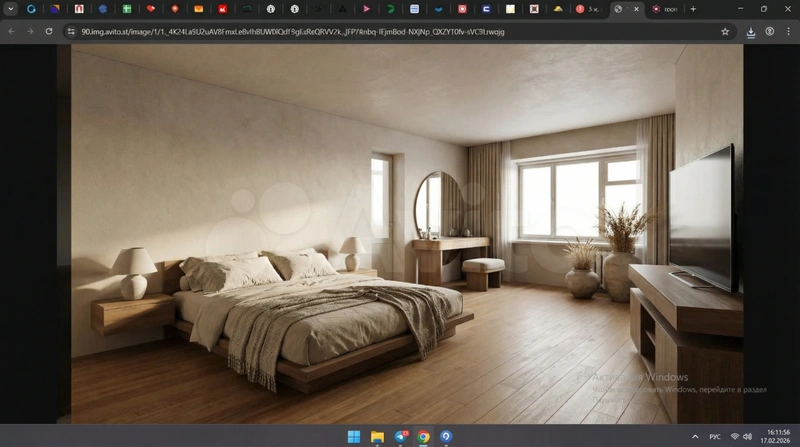Switch to the first browser tab
Viewport: 800px width, 447px height.
tap(31, 9)
